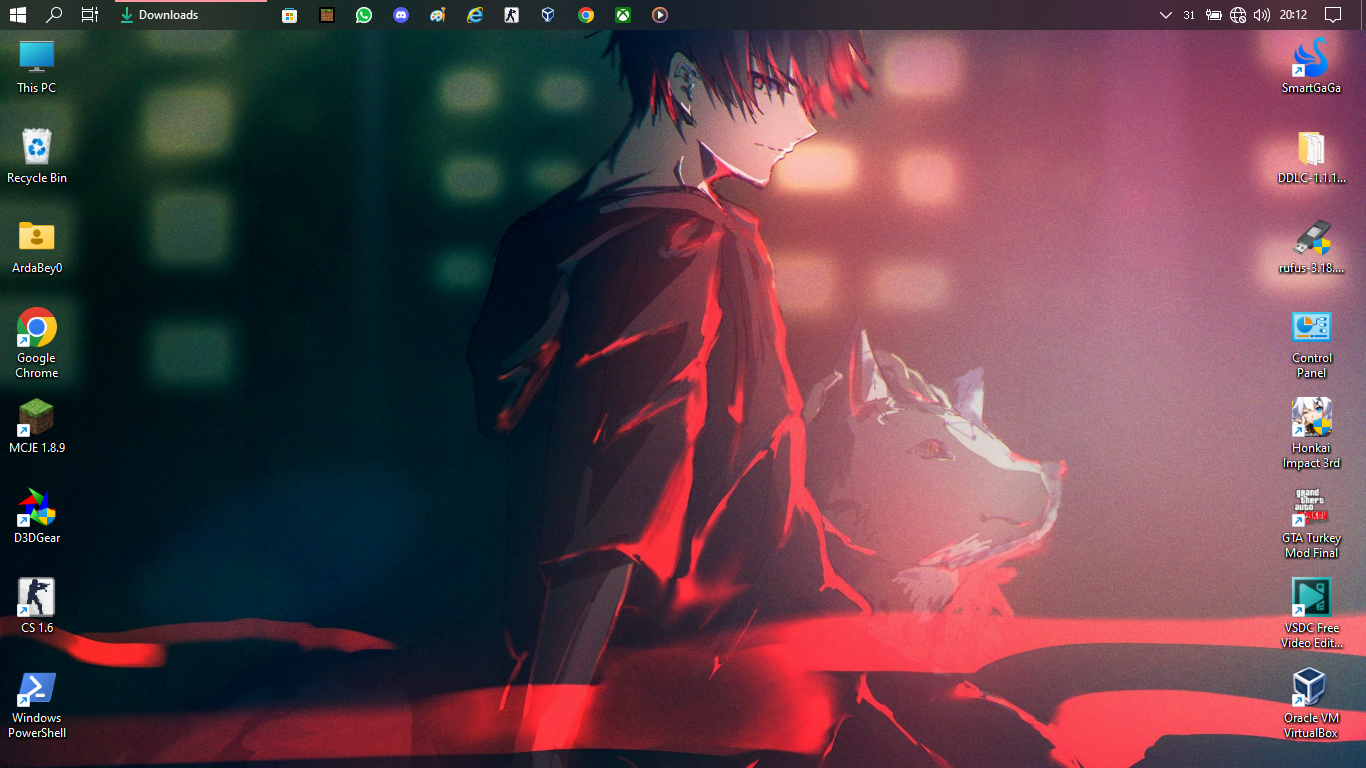Viewport: 1366px width, 768px height.
Task: Open Task View on the taskbar
Action: coord(90,15)
